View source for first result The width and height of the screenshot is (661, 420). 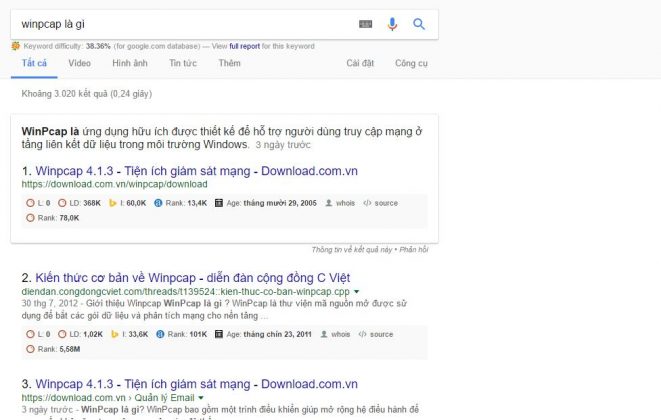[386, 203]
